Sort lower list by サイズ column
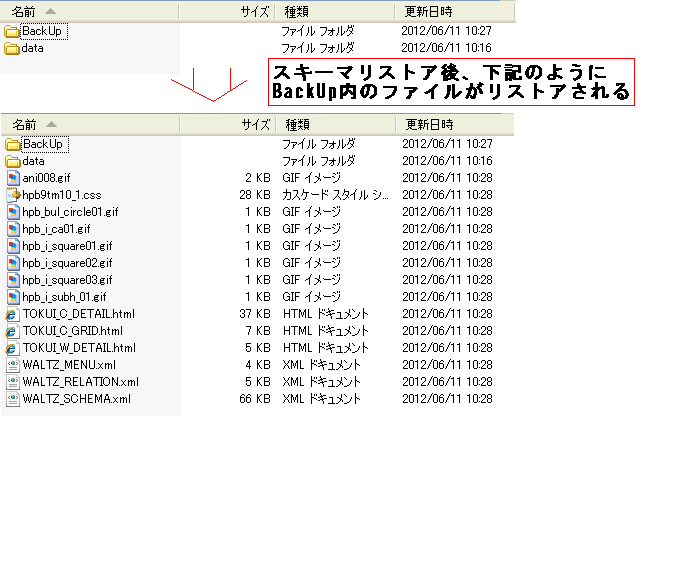Screen dimensions: 681x586 pos(257,125)
